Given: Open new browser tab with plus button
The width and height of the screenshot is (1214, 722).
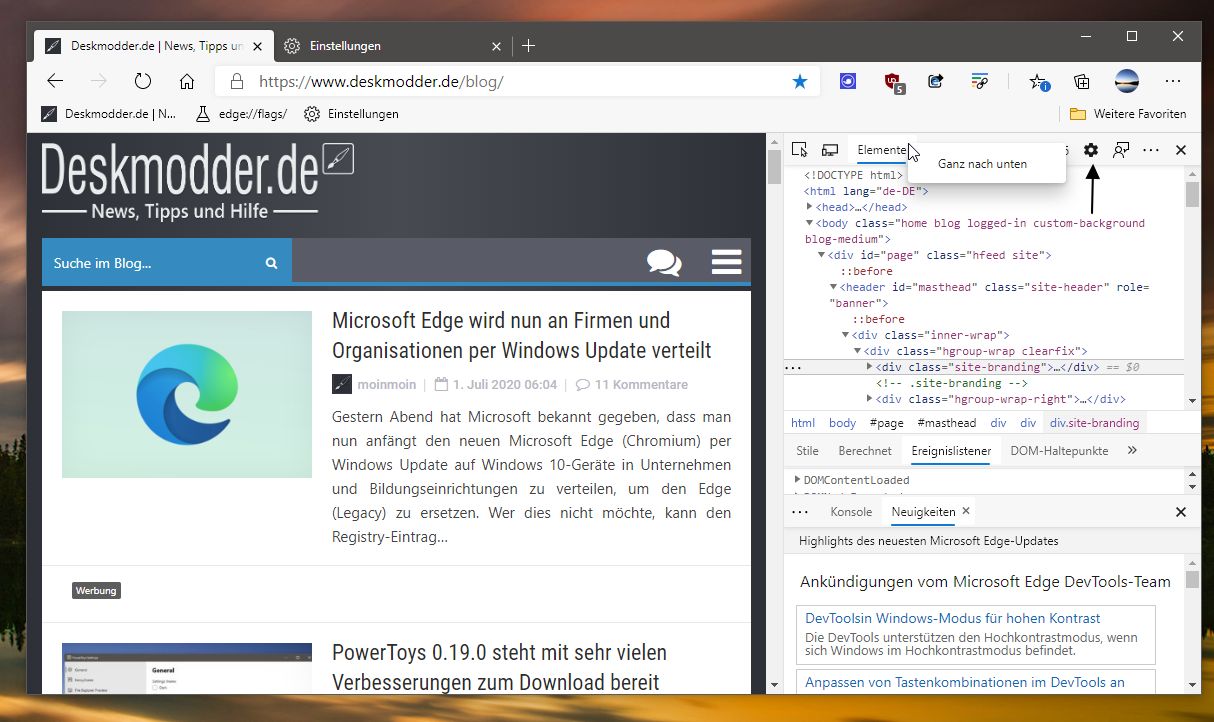Looking at the screenshot, I should (529, 46).
